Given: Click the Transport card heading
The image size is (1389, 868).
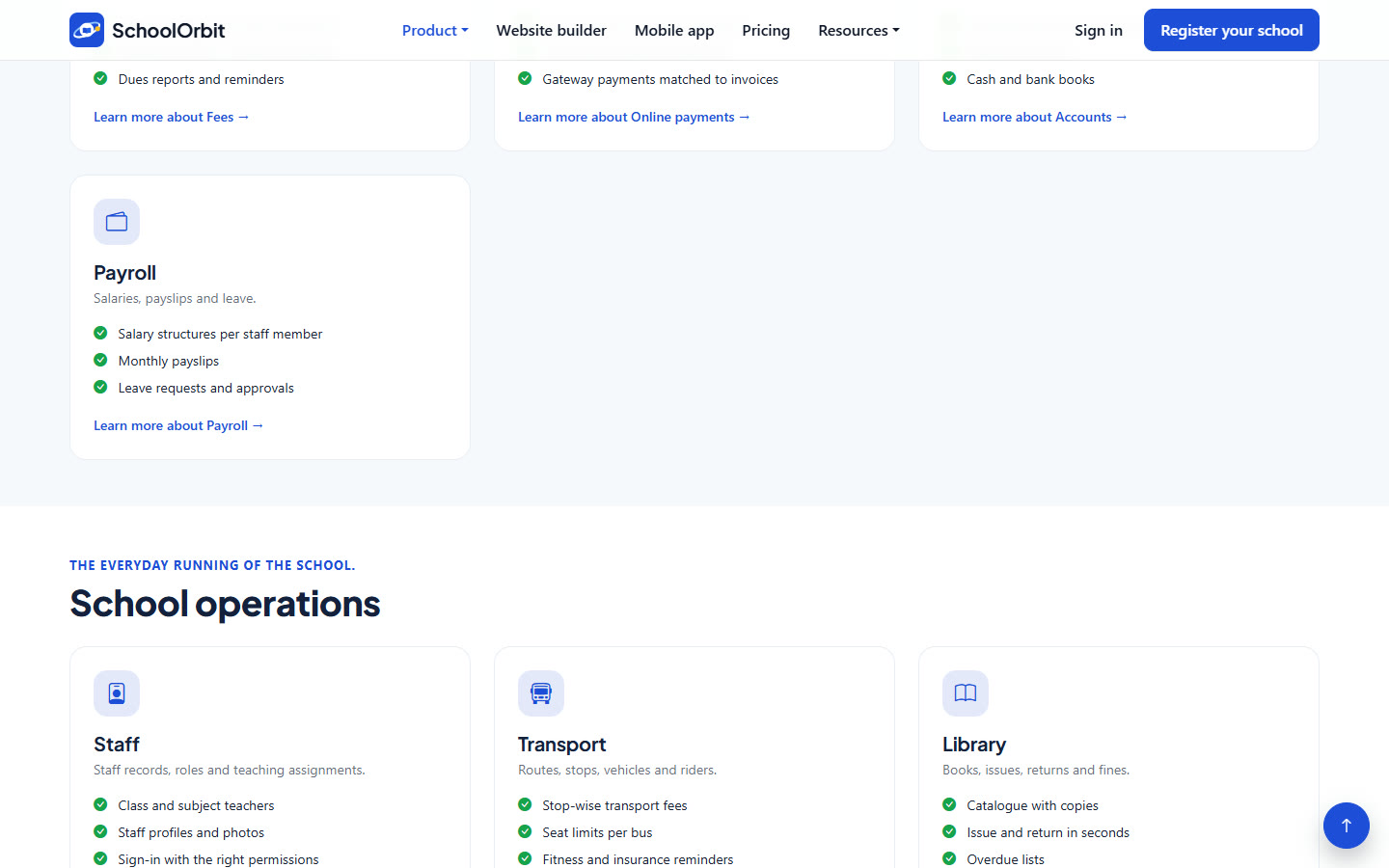Looking at the screenshot, I should point(561,745).
